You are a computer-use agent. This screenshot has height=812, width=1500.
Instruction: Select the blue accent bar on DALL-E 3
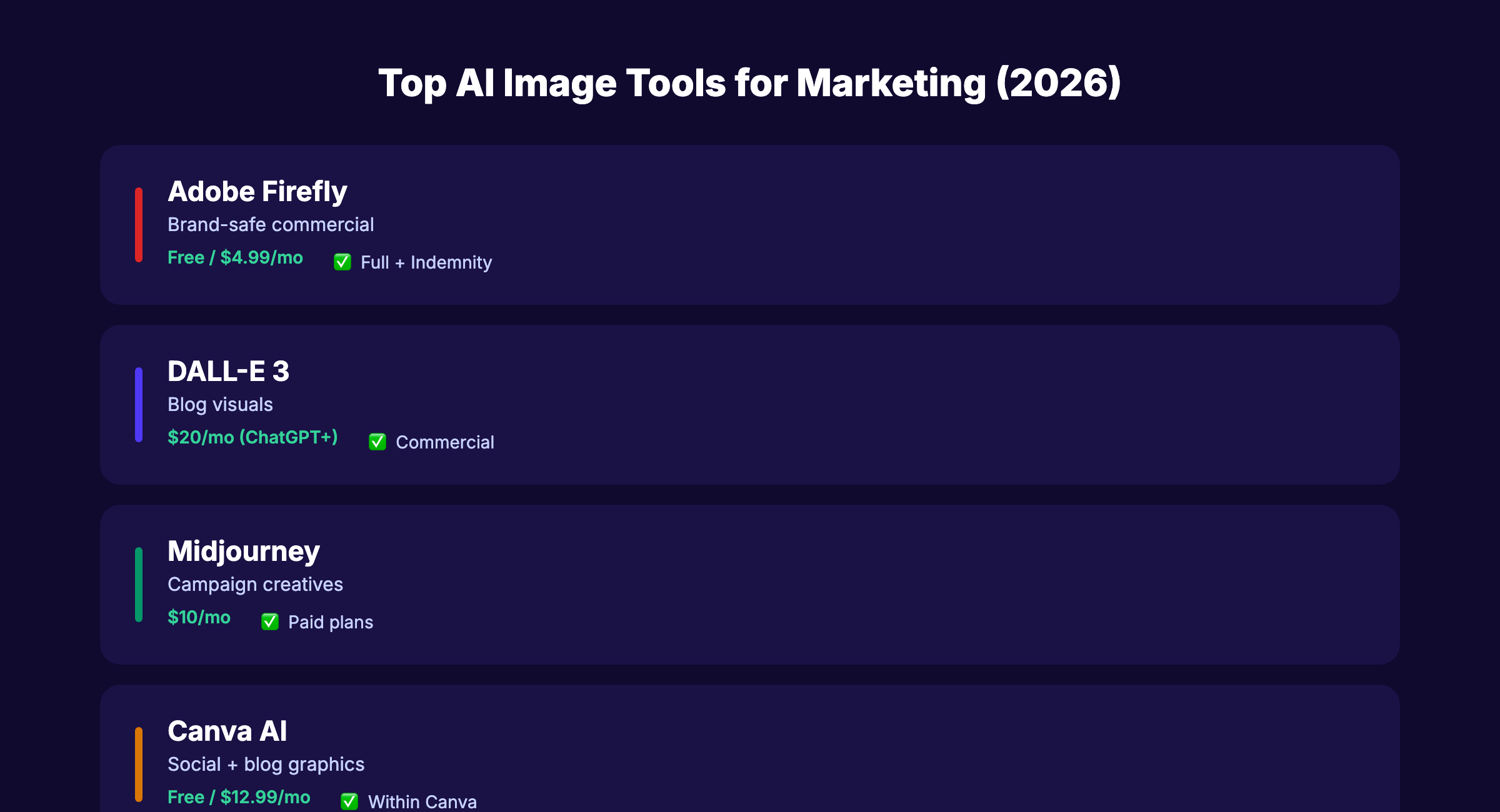139,405
